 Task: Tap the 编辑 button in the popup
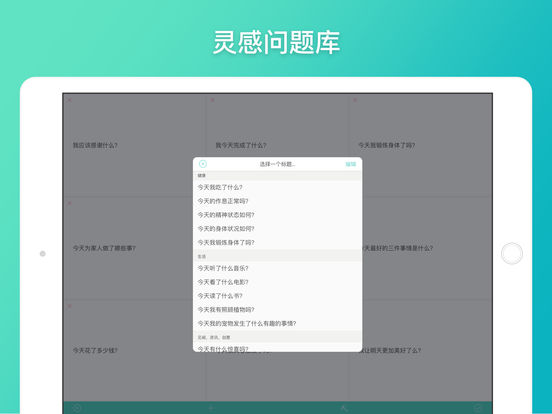click(x=351, y=164)
